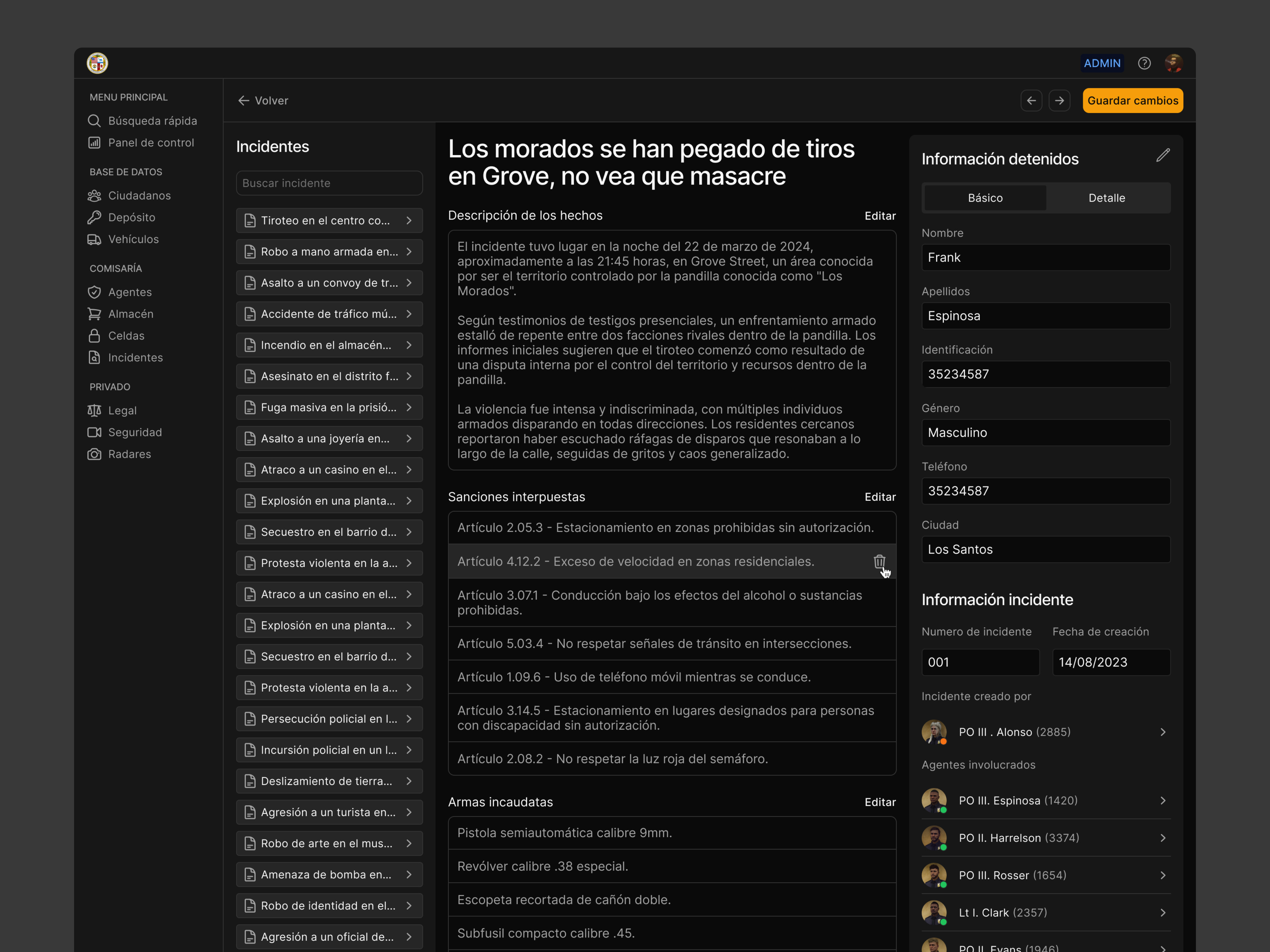The image size is (1270, 952).
Task: Switch to the Detalle tab
Action: pyautogui.click(x=1107, y=197)
